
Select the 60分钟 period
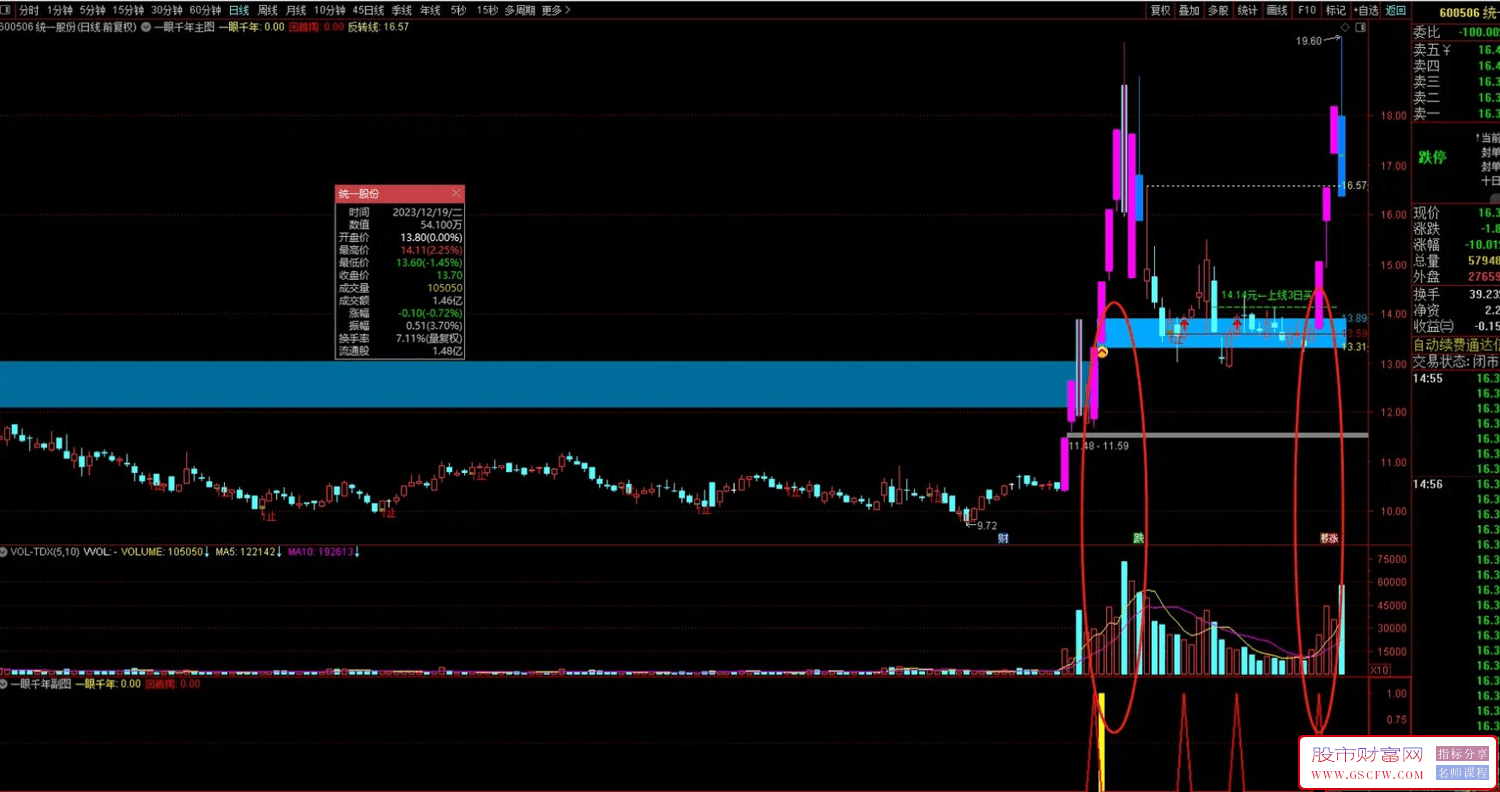(x=205, y=10)
